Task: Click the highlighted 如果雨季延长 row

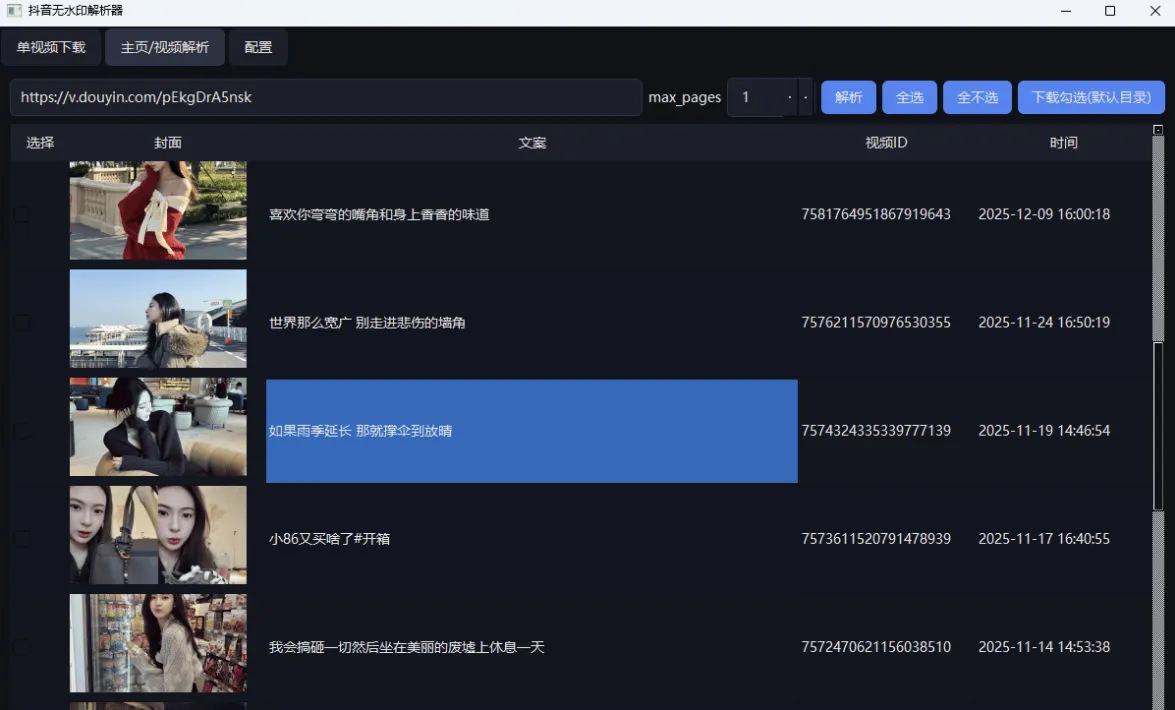Action: [x=530, y=430]
